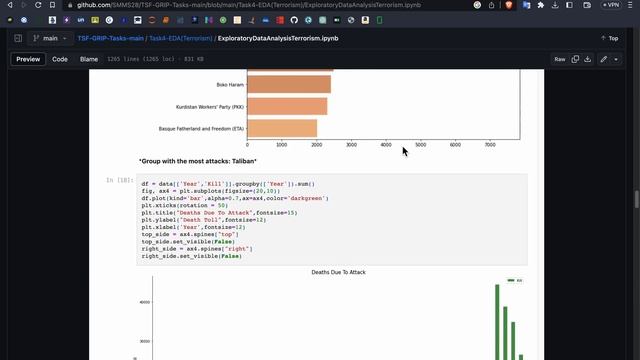Open the Task4-EDA(Terrorism) breadcrumb link
The image size is (640, 360).
pos(180,38)
